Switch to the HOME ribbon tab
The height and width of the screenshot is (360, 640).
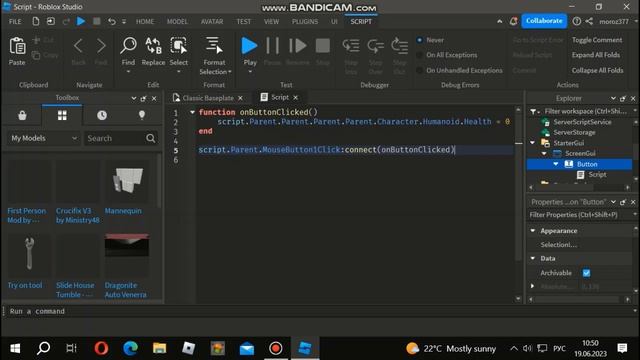click(x=145, y=22)
